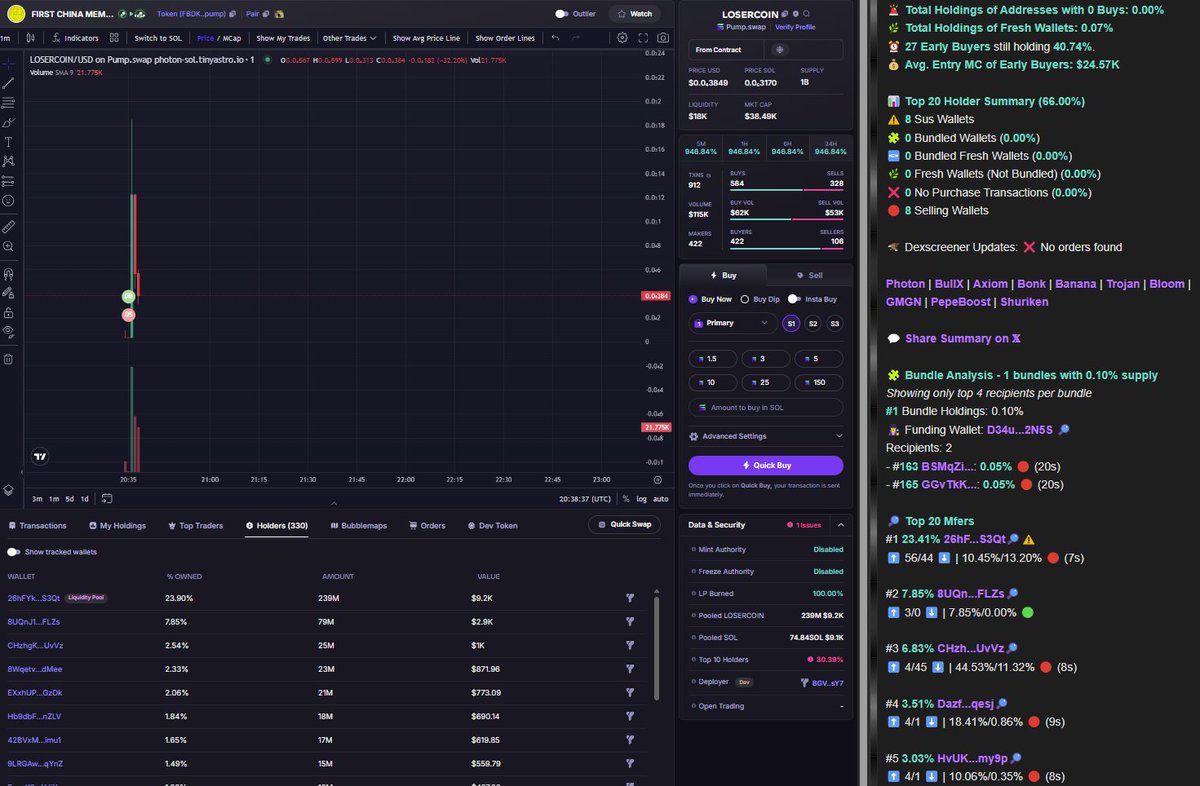Open the Dev Token tab

click(493, 525)
